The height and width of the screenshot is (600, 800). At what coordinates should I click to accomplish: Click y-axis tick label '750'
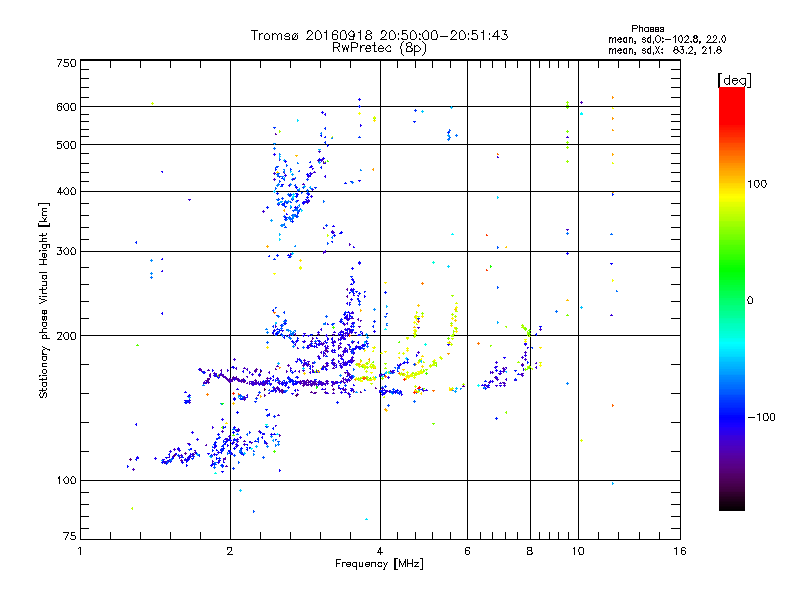[66, 63]
